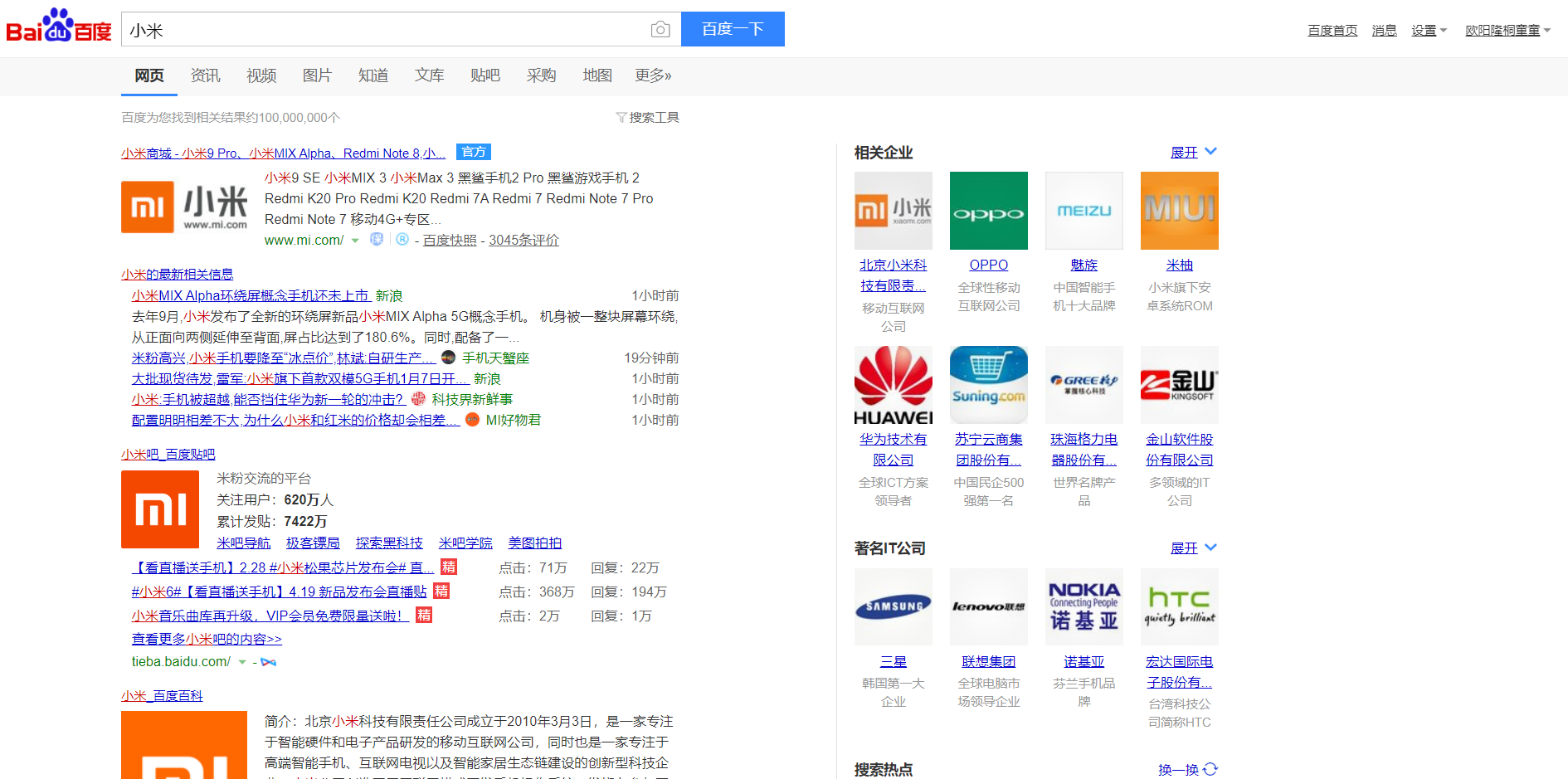Click the 手机天蟹座 author avatar icon

pos(448,358)
